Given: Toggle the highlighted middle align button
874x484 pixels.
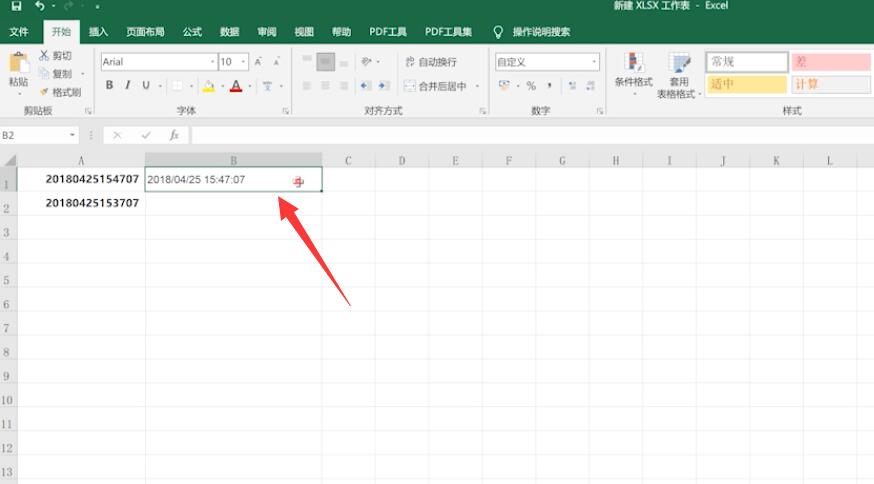Looking at the screenshot, I should [326, 61].
